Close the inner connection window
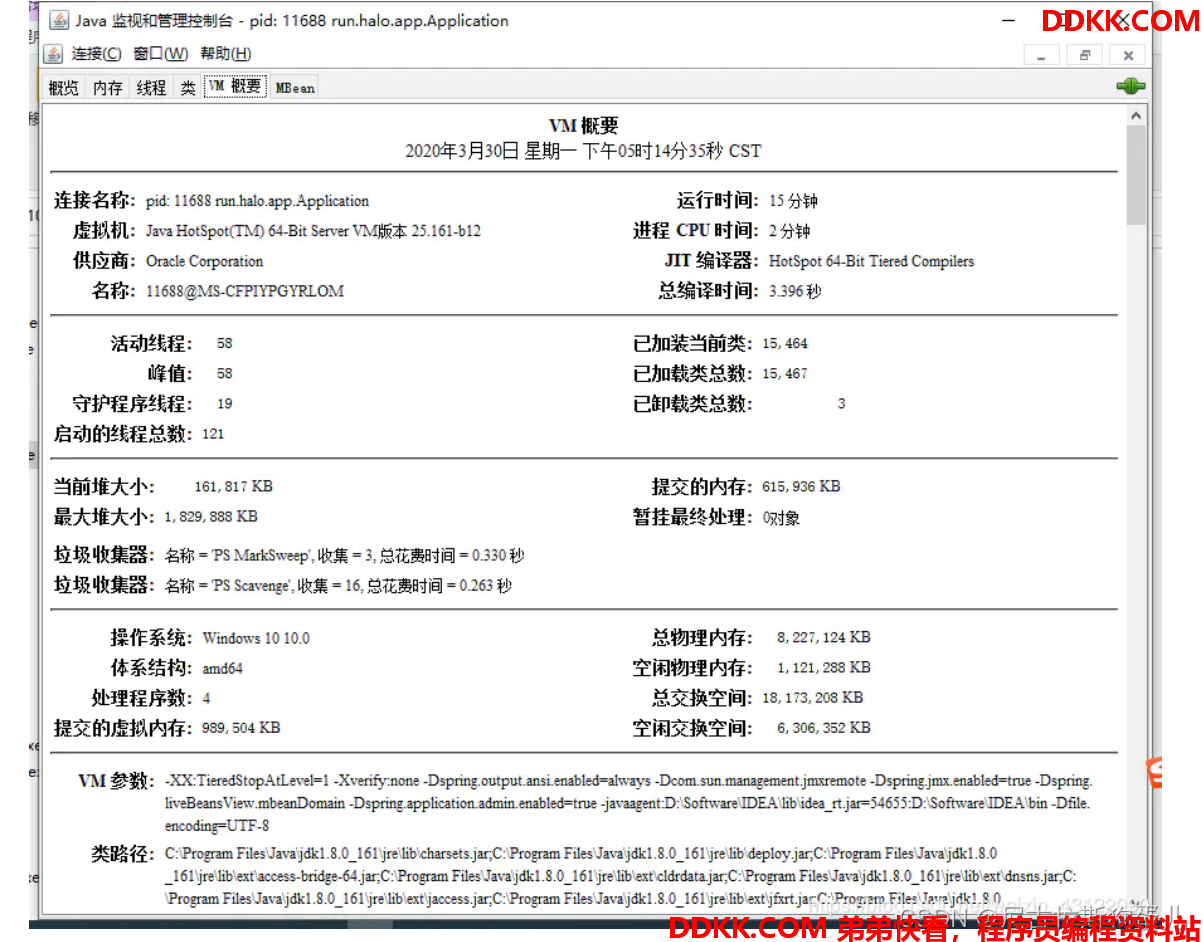Screen dimensions: 1203x942 (x=1129, y=55)
